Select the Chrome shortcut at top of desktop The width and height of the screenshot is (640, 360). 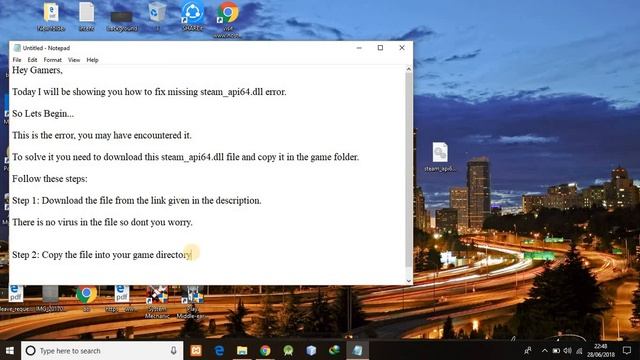click(227, 19)
